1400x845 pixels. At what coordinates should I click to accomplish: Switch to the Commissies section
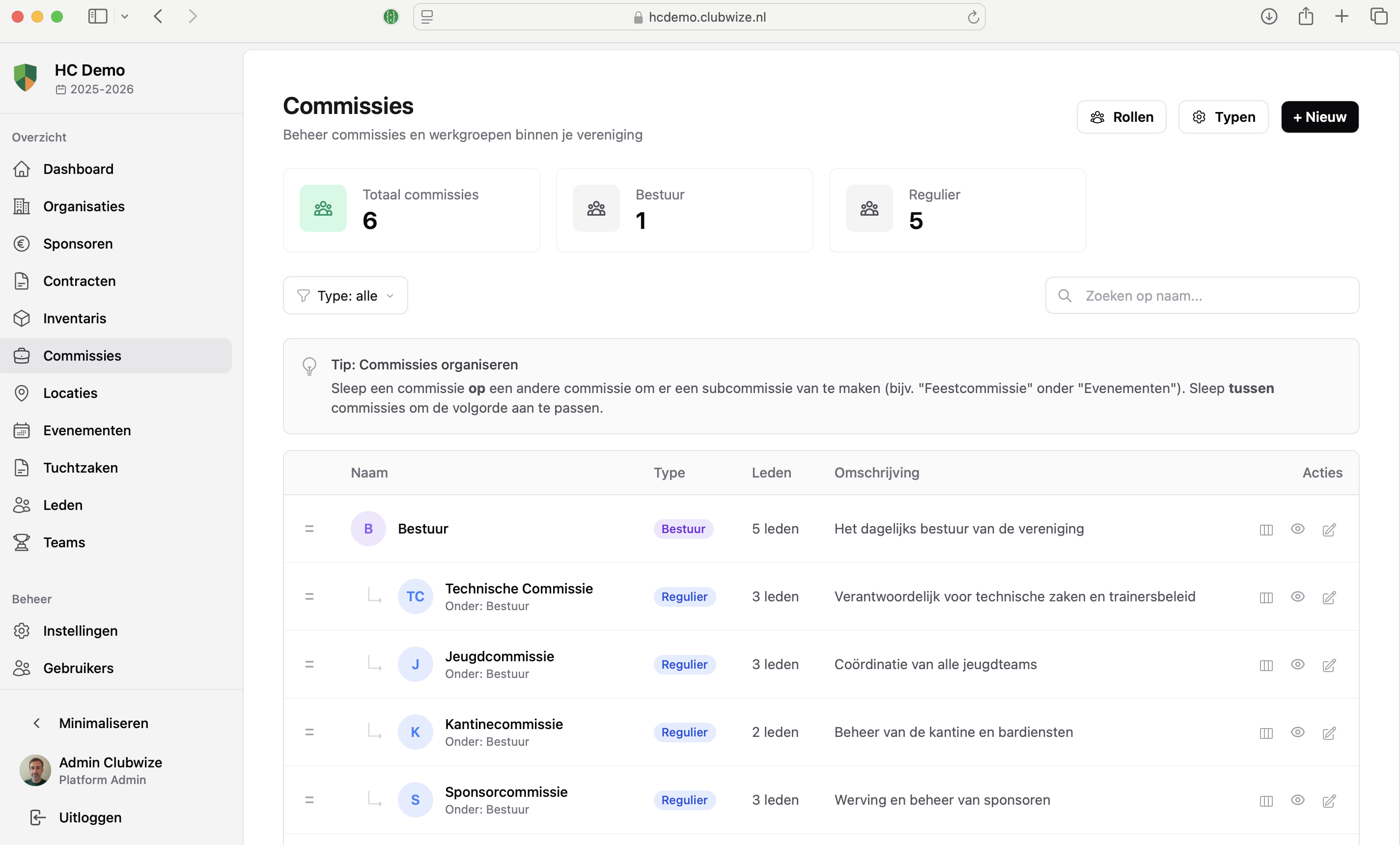83,356
